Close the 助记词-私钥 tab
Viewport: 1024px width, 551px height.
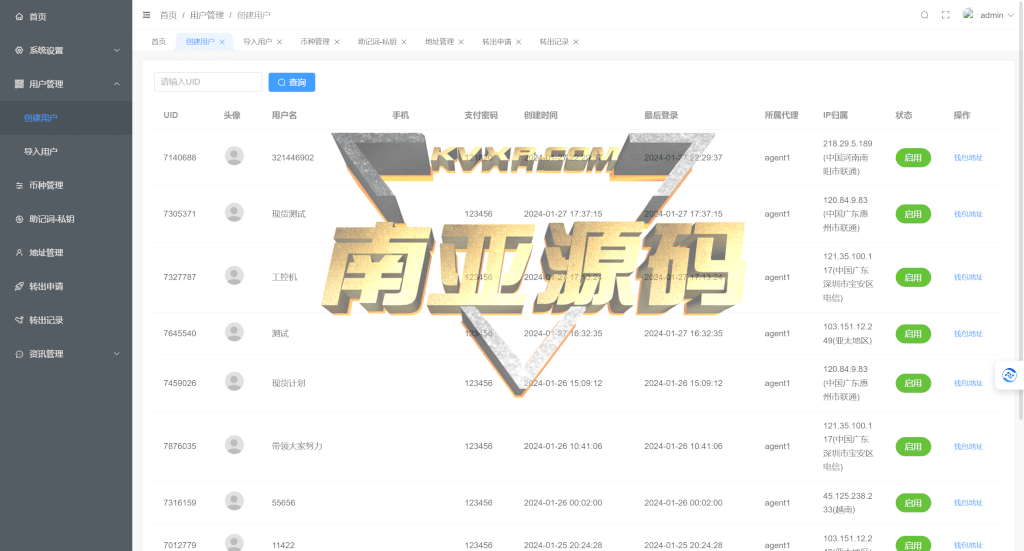click(404, 42)
